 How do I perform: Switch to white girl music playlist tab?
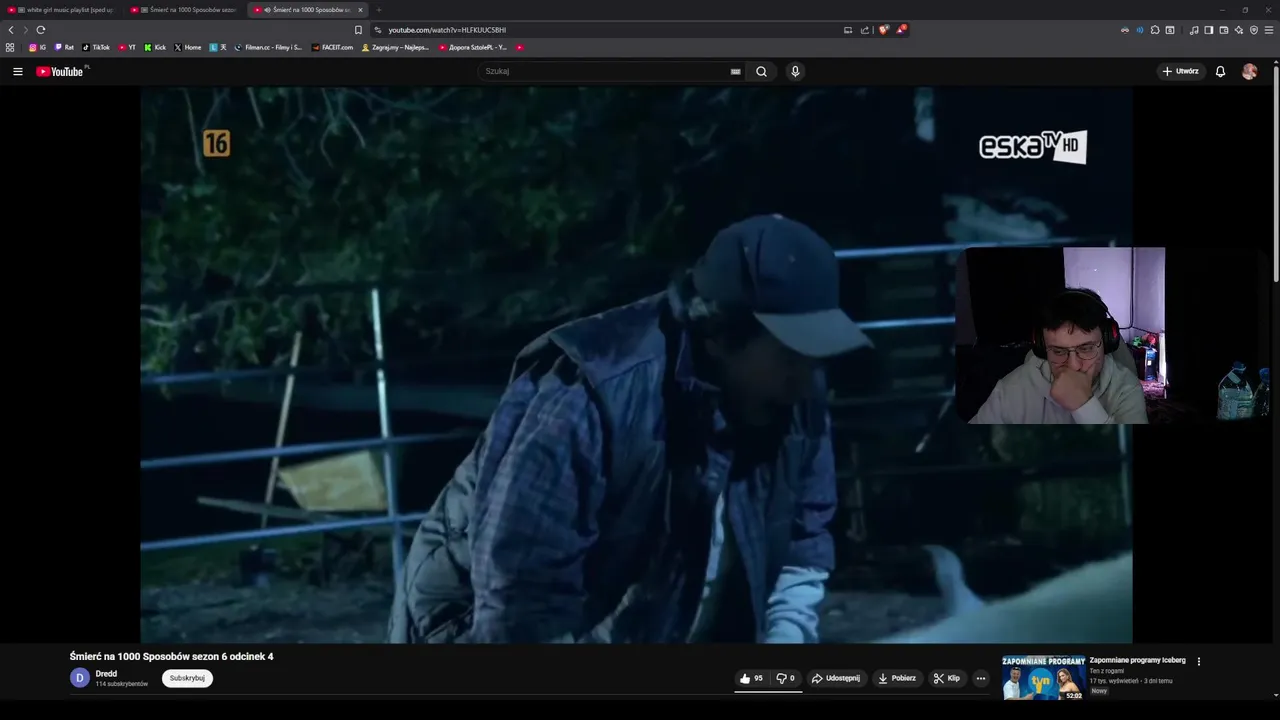point(60,10)
